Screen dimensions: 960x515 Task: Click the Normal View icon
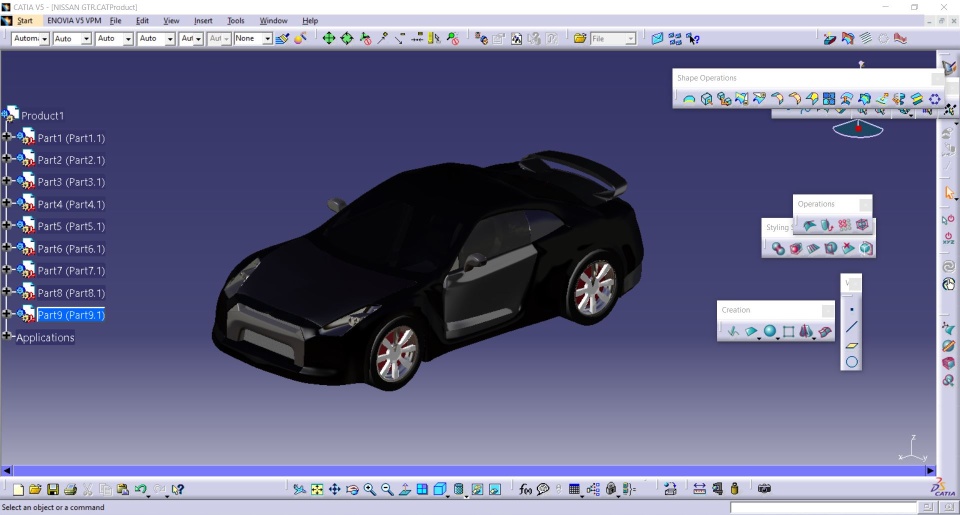[405, 489]
